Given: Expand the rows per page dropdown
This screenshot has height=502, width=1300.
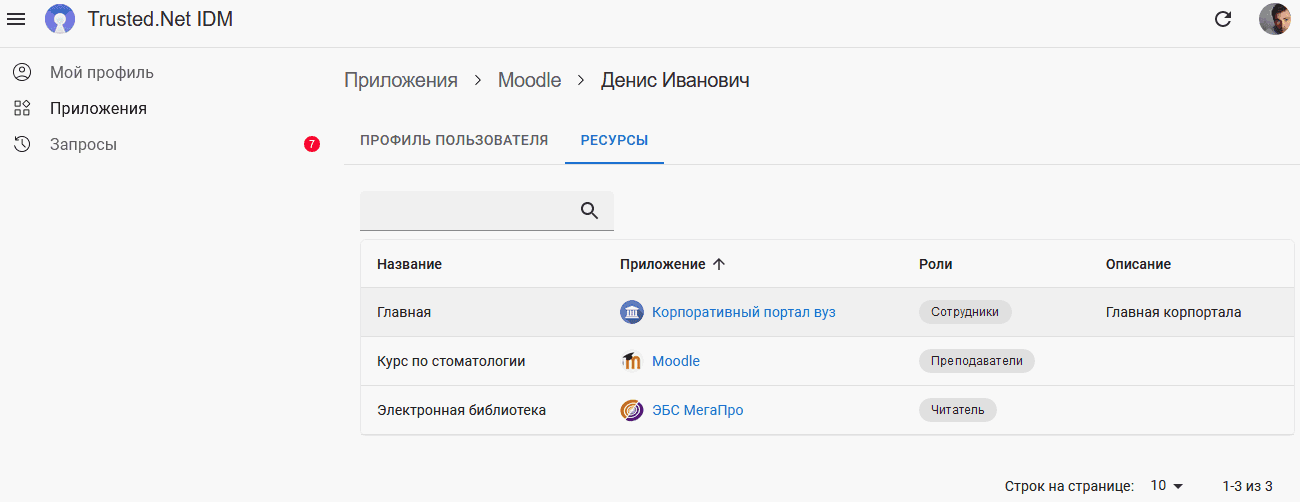Looking at the screenshot, I should coord(1166,485).
